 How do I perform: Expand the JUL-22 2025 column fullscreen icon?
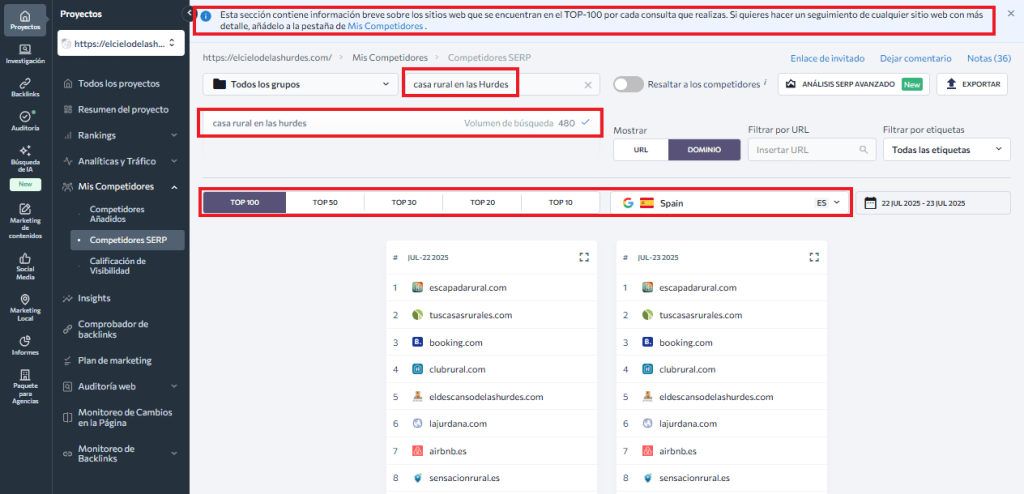coord(584,257)
